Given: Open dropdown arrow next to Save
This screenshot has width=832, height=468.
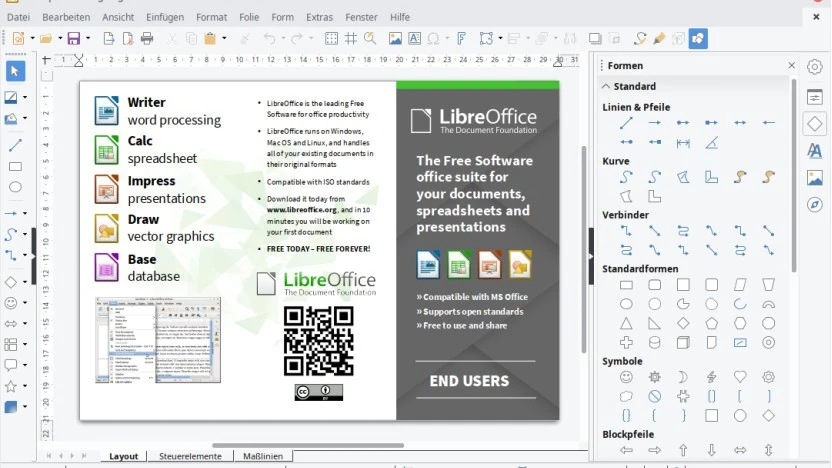Looking at the screenshot, I should (88, 39).
